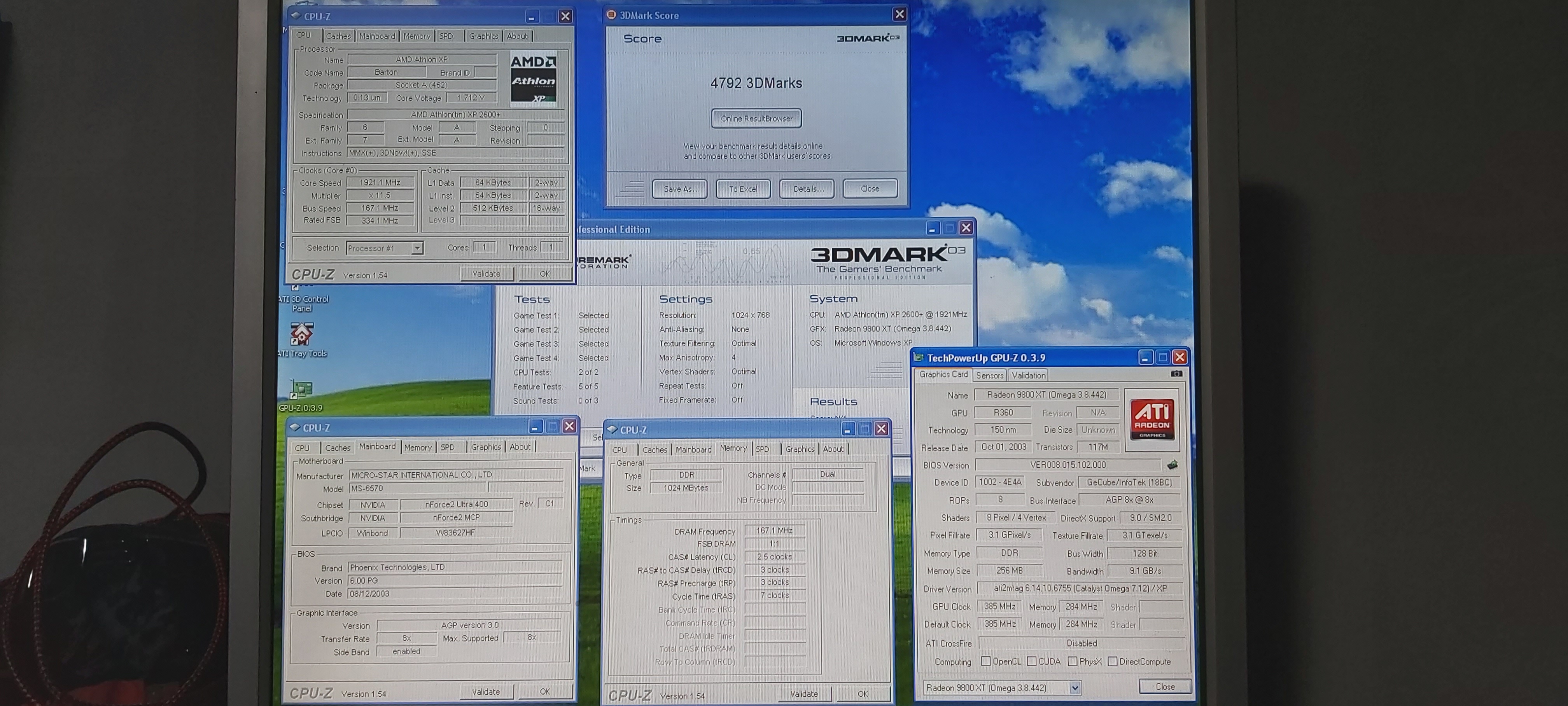The image size is (1568, 706).
Task: Click the Core Speed 1921.1 MHz field
Action: click(380, 183)
